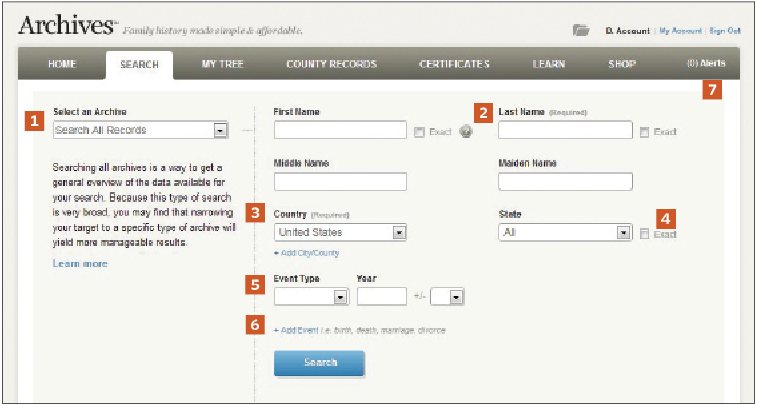The width and height of the screenshot is (757, 406).
Task: Click the Archives logo
Action: pyautogui.click(x=67, y=25)
